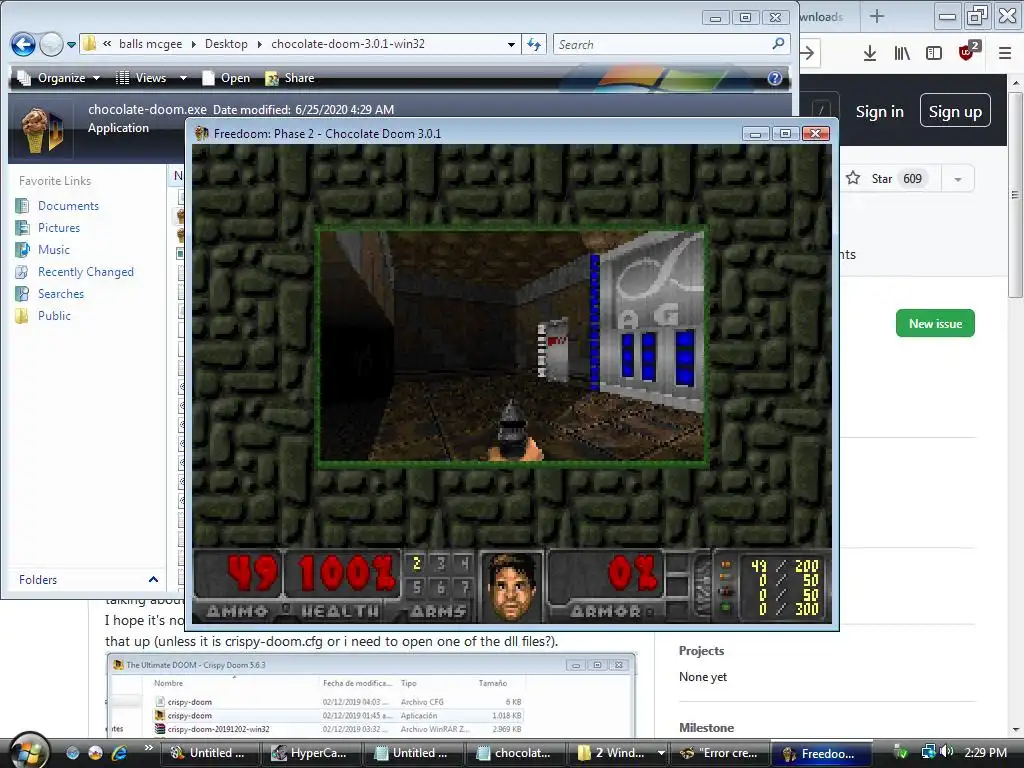Switch to HyperCa... taskbar button
The height and width of the screenshot is (768, 1024).
click(310, 753)
